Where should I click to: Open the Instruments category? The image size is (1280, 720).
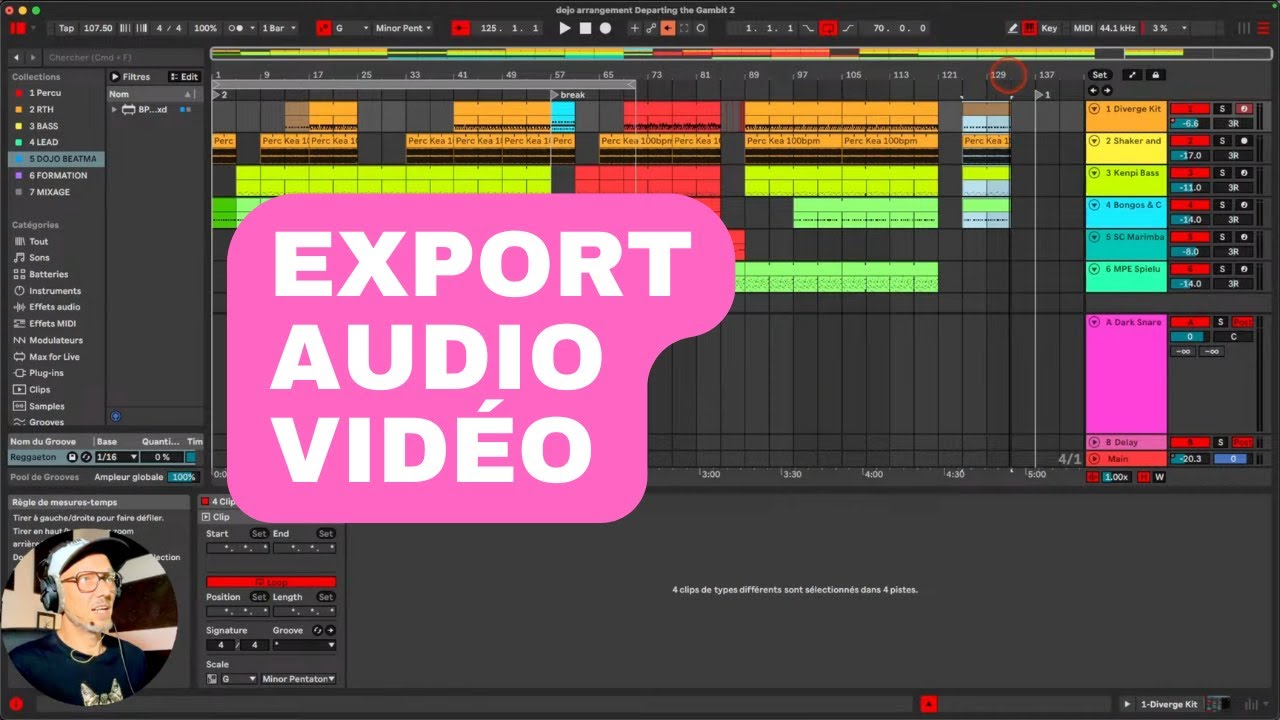point(55,291)
